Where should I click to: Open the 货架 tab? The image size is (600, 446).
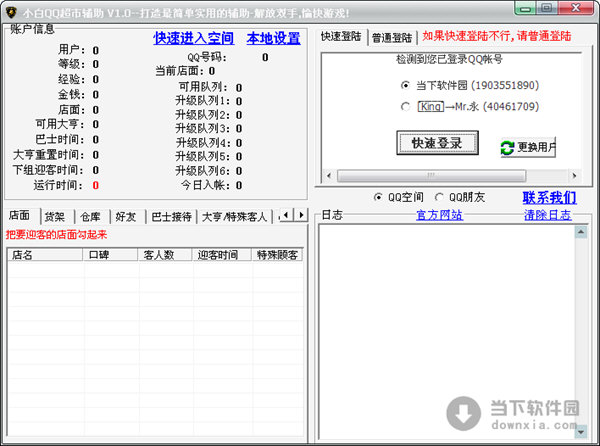(54, 216)
